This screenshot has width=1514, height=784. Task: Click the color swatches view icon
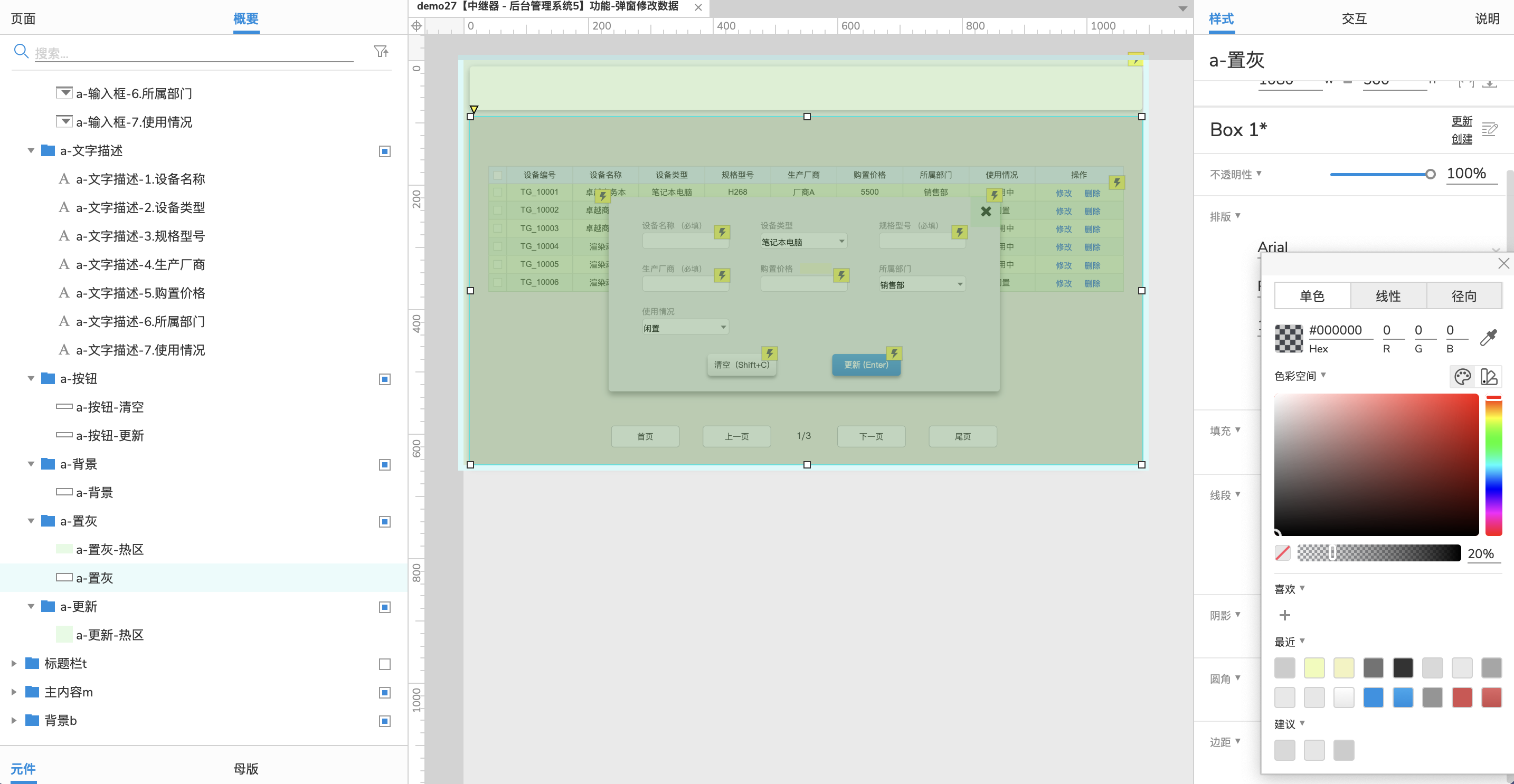tap(1489, 377)
